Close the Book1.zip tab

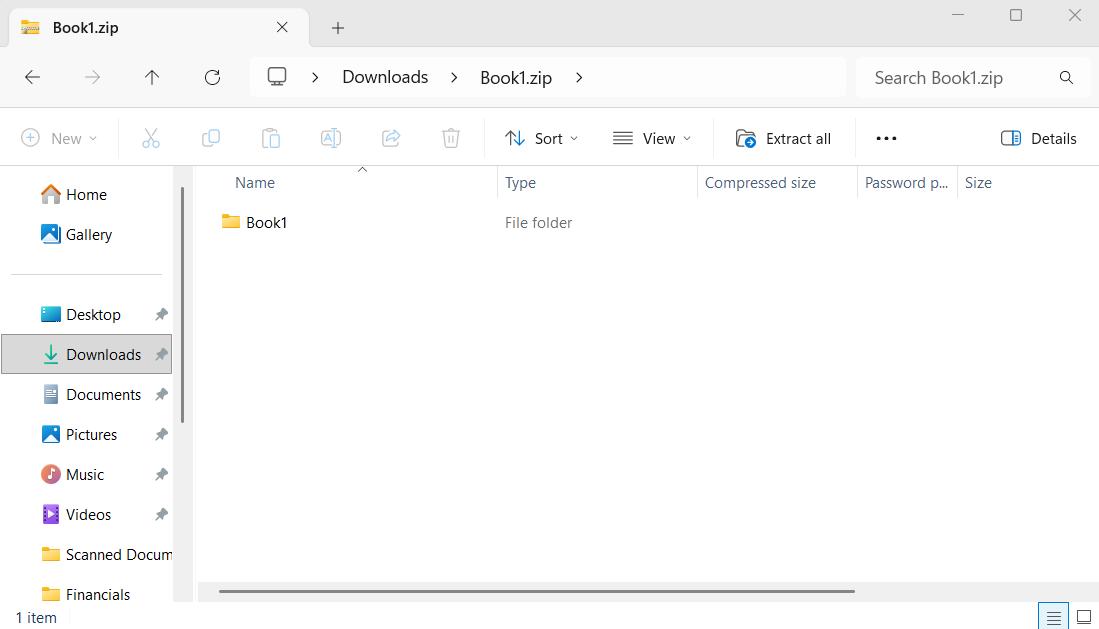click(x=282, y=27)
